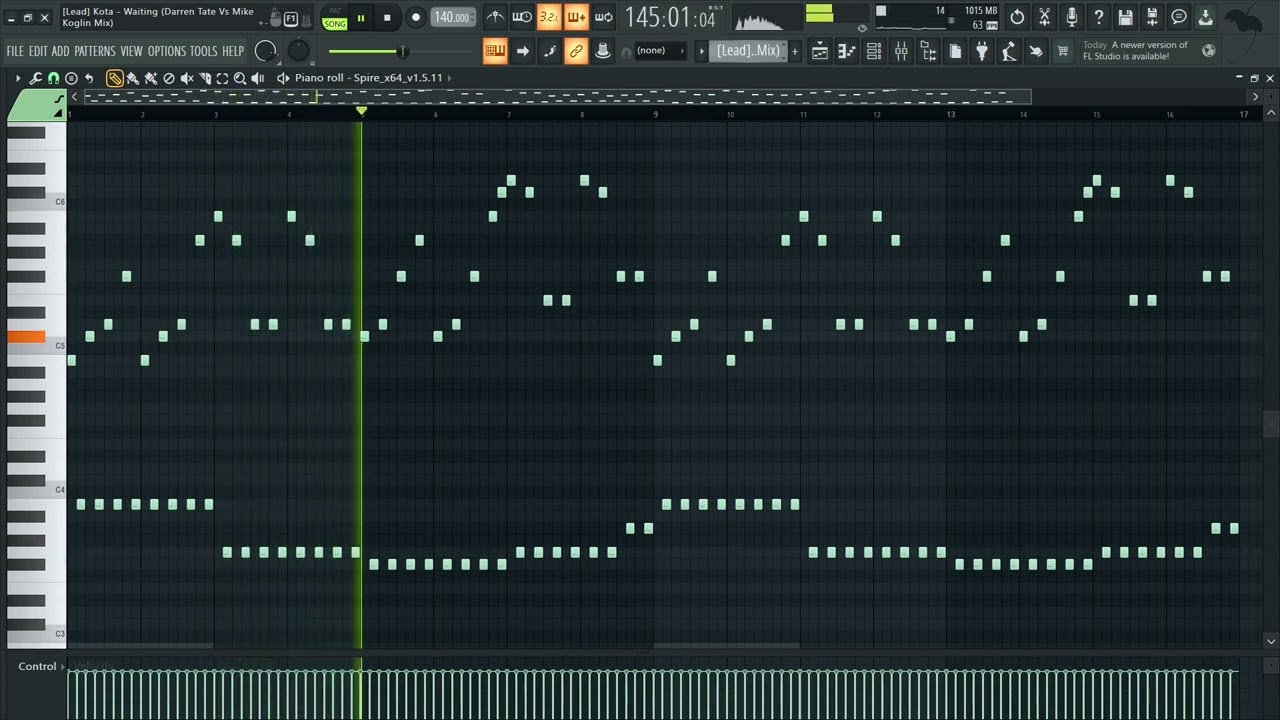This screenshot has height=720, width=1280.
Task: Open the PATTERNS menu
Action: click(95, 51)
